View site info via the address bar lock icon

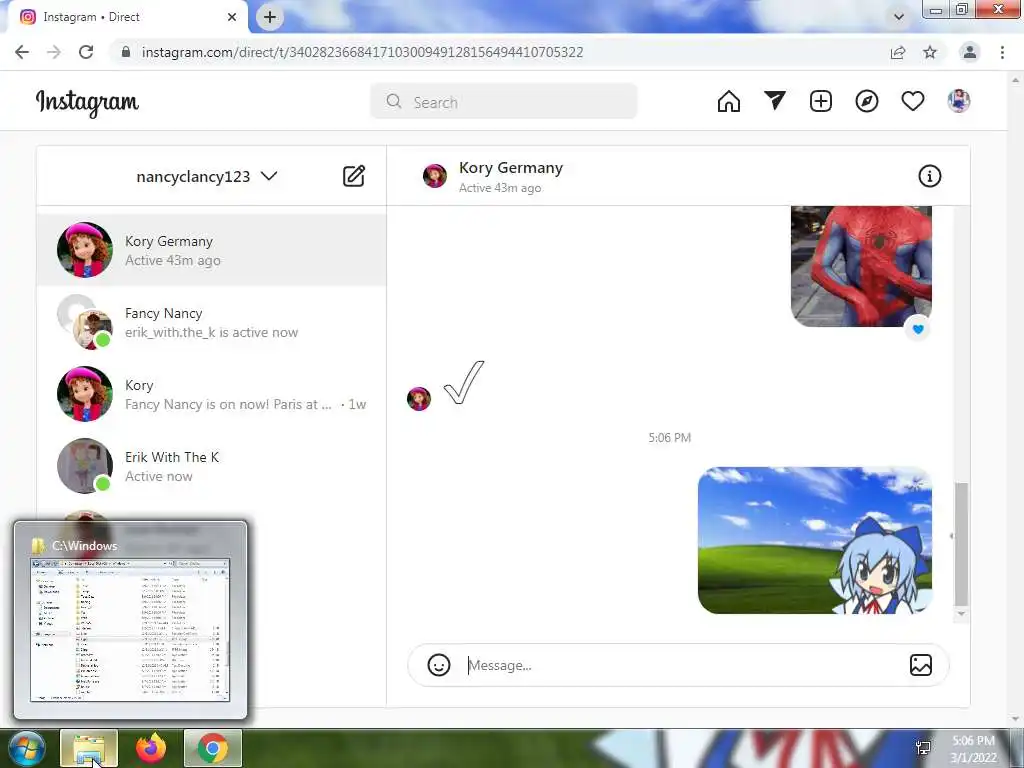[126, 52]
